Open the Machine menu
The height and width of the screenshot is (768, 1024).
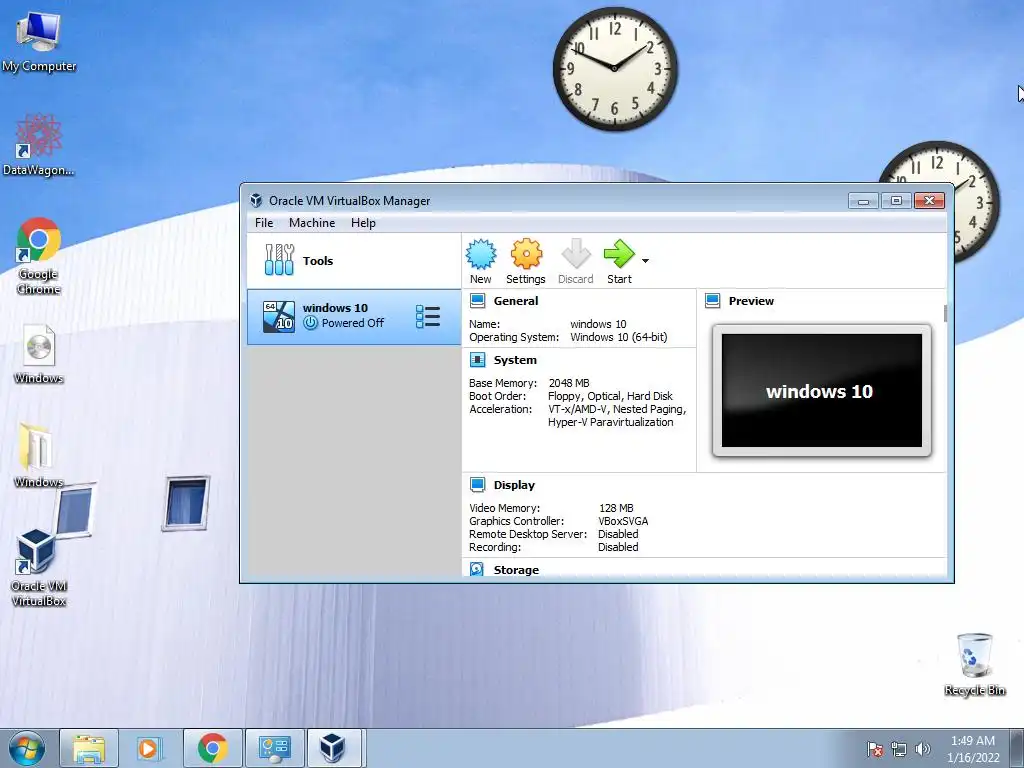point(312,223)
